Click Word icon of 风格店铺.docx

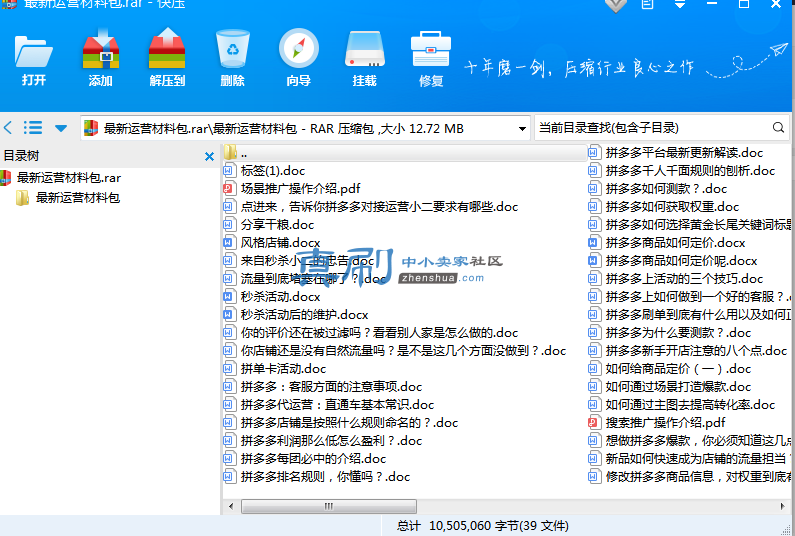coord(229,242)
